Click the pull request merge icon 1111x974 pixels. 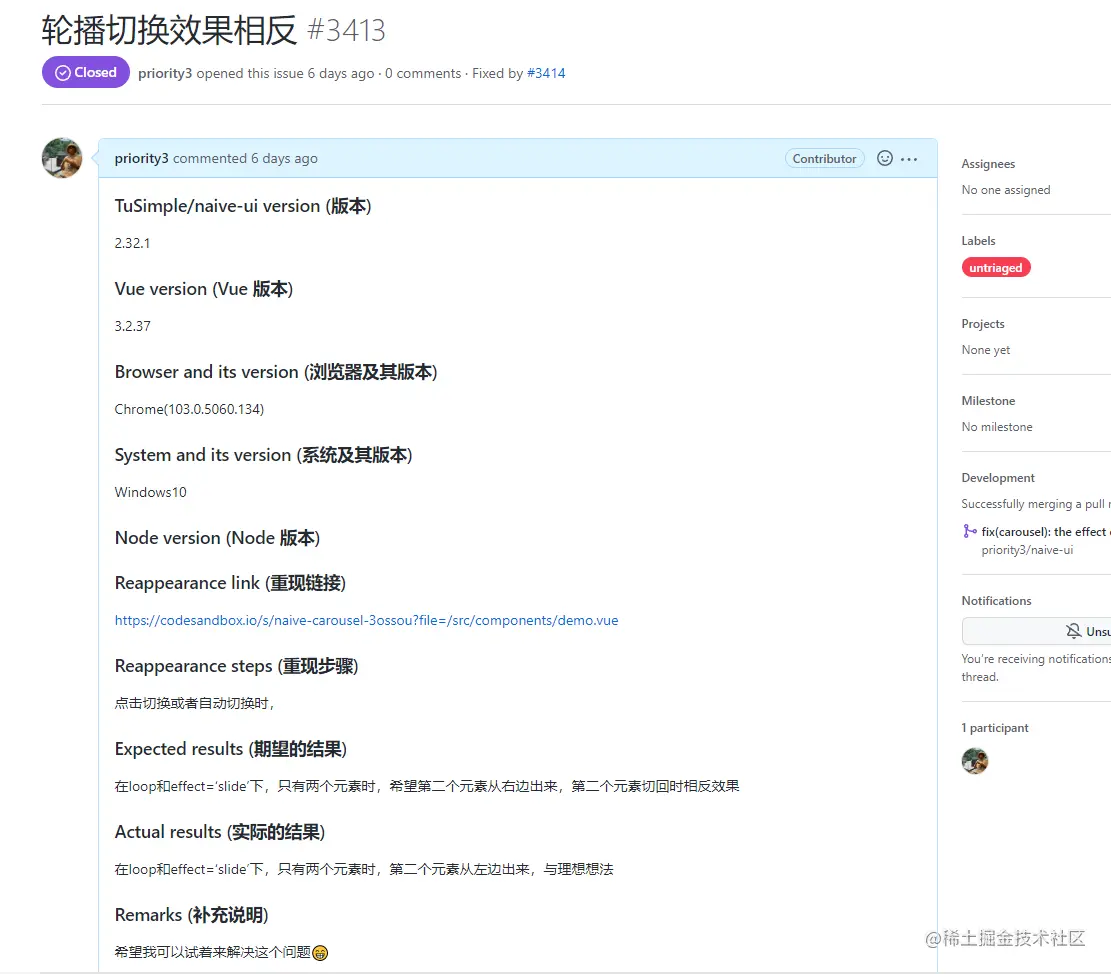coord(969,531)
